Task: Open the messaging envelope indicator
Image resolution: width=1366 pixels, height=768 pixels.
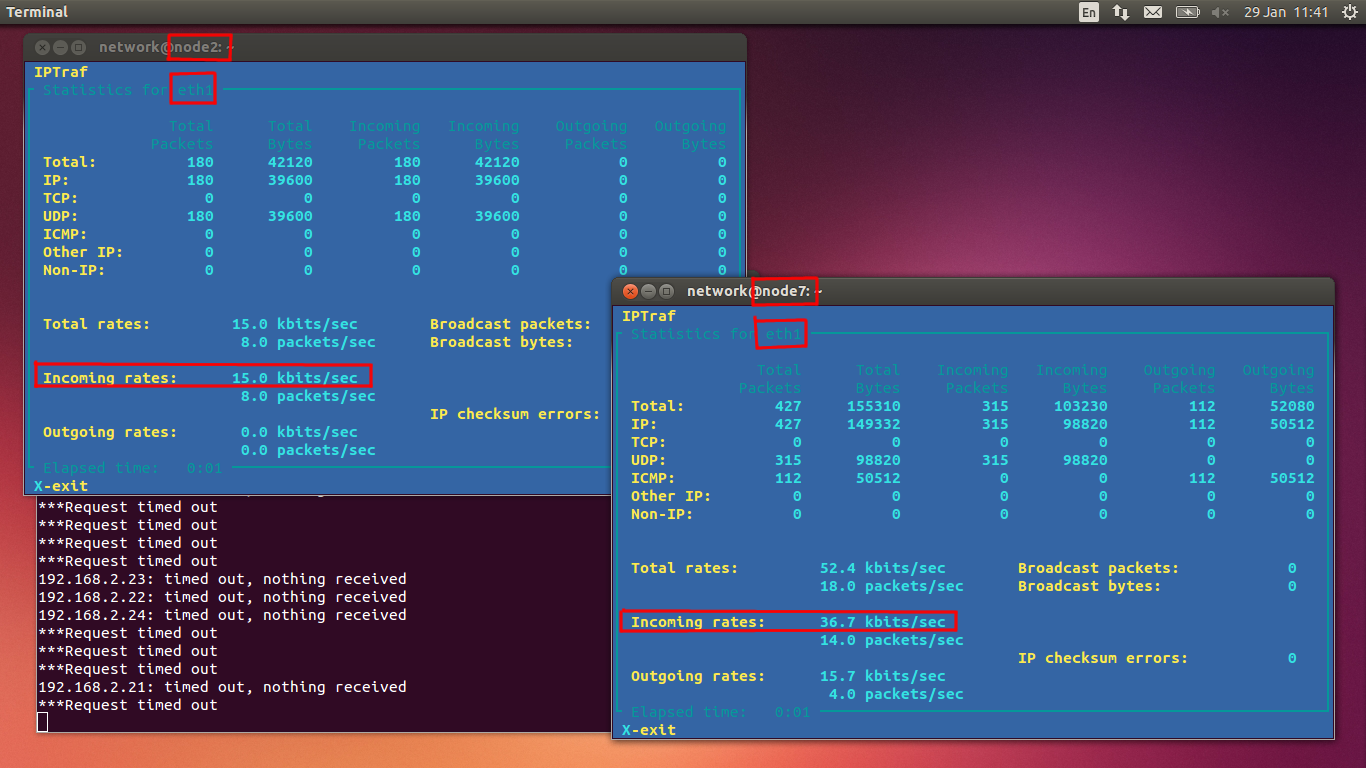Action: coord(1153,12)
